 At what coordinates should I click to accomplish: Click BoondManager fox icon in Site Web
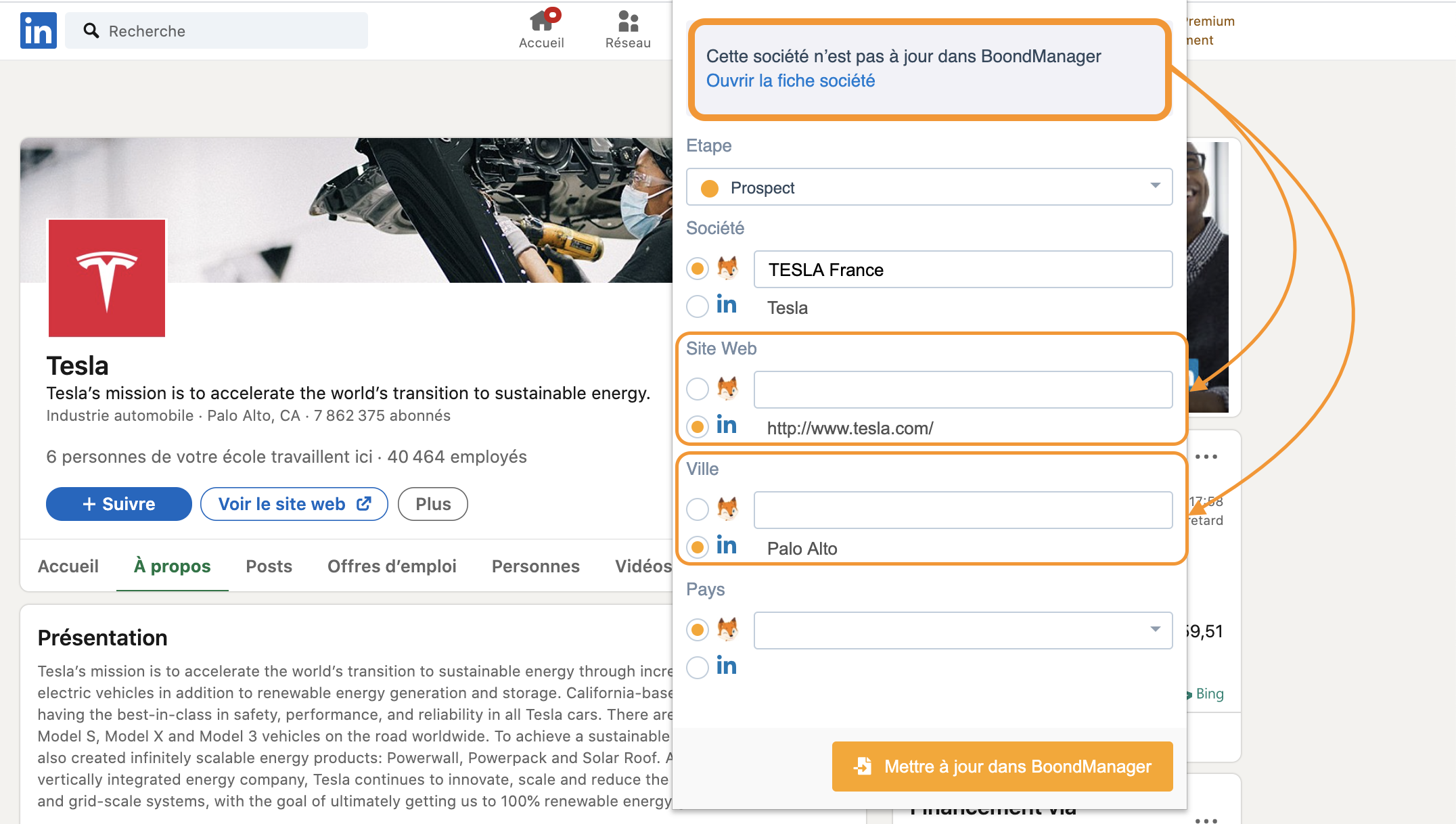point(727,389)
